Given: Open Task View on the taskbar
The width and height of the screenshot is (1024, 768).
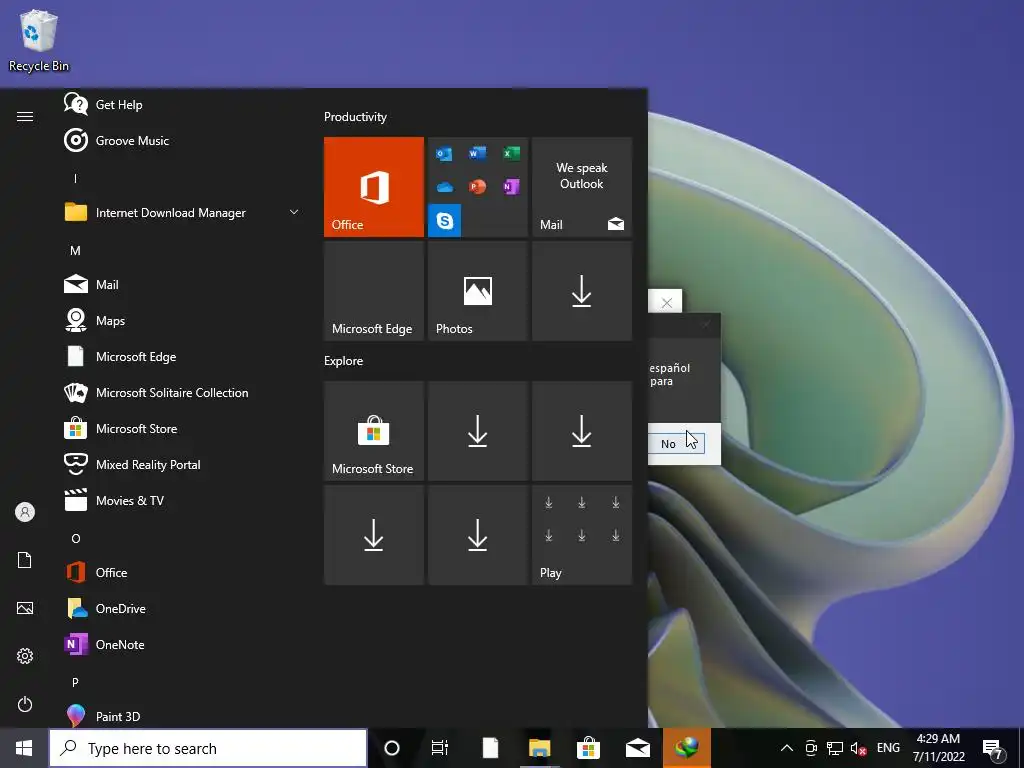Looking at the screenshot, I should click(x=440, y=748).
